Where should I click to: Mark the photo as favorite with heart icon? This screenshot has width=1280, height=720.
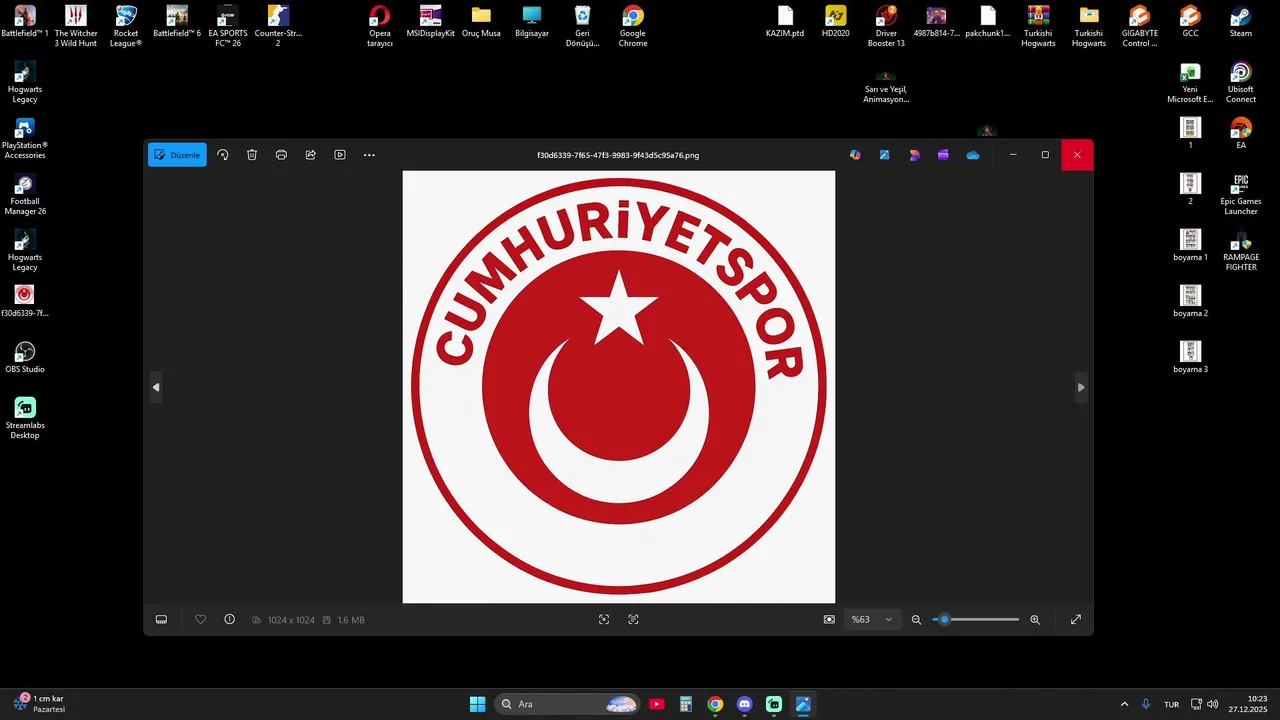pos(200,620)
